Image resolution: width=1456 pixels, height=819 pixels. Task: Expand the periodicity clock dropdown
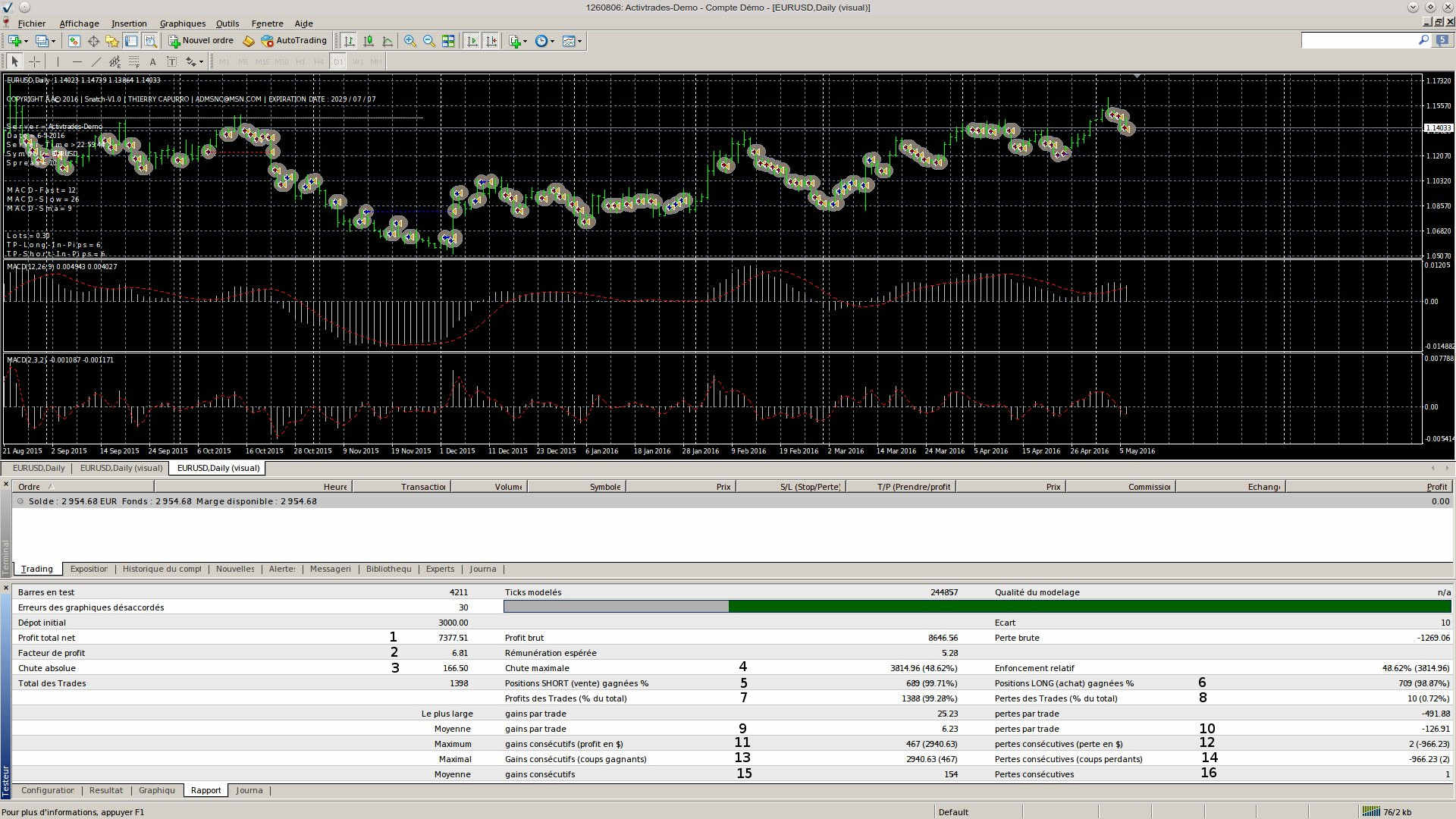click(x=552, y=41)
